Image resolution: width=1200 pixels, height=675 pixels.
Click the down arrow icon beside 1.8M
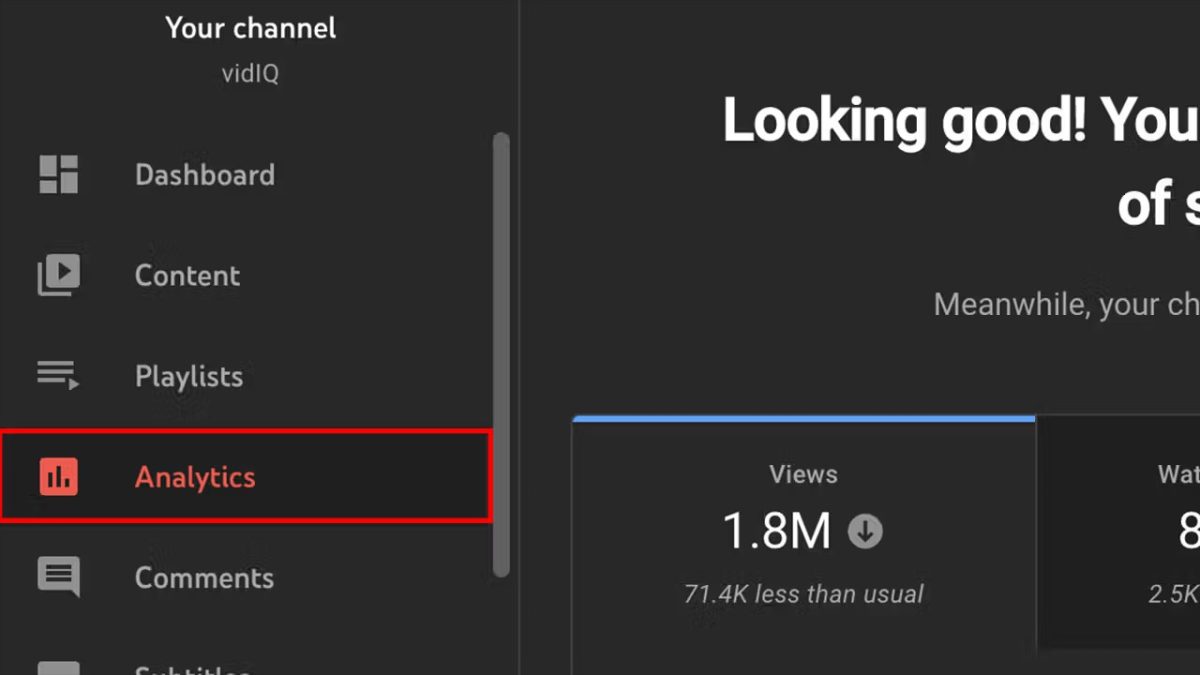[866, 532]
